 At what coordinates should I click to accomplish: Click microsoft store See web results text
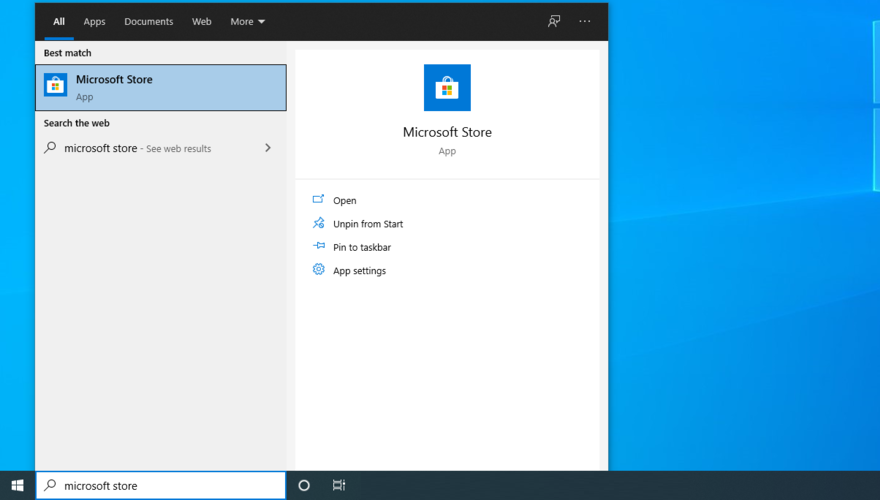[x=137, y=148]
